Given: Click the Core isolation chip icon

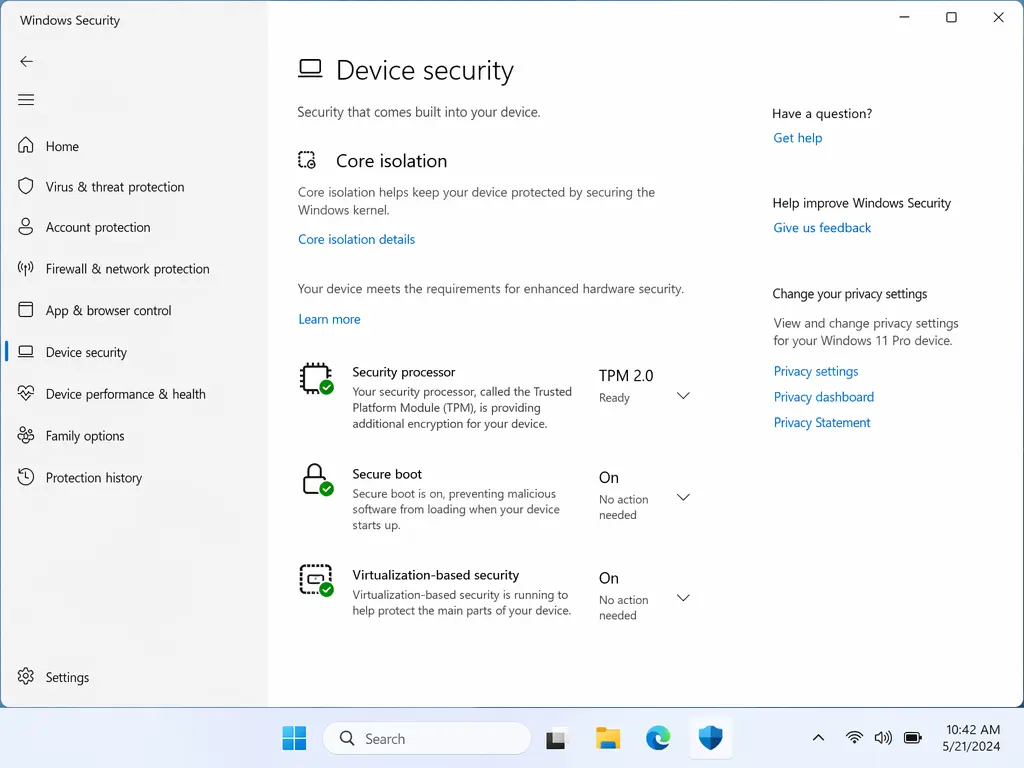Looking at the screenshot, I should pyautogui.click(x=307, y=160).
